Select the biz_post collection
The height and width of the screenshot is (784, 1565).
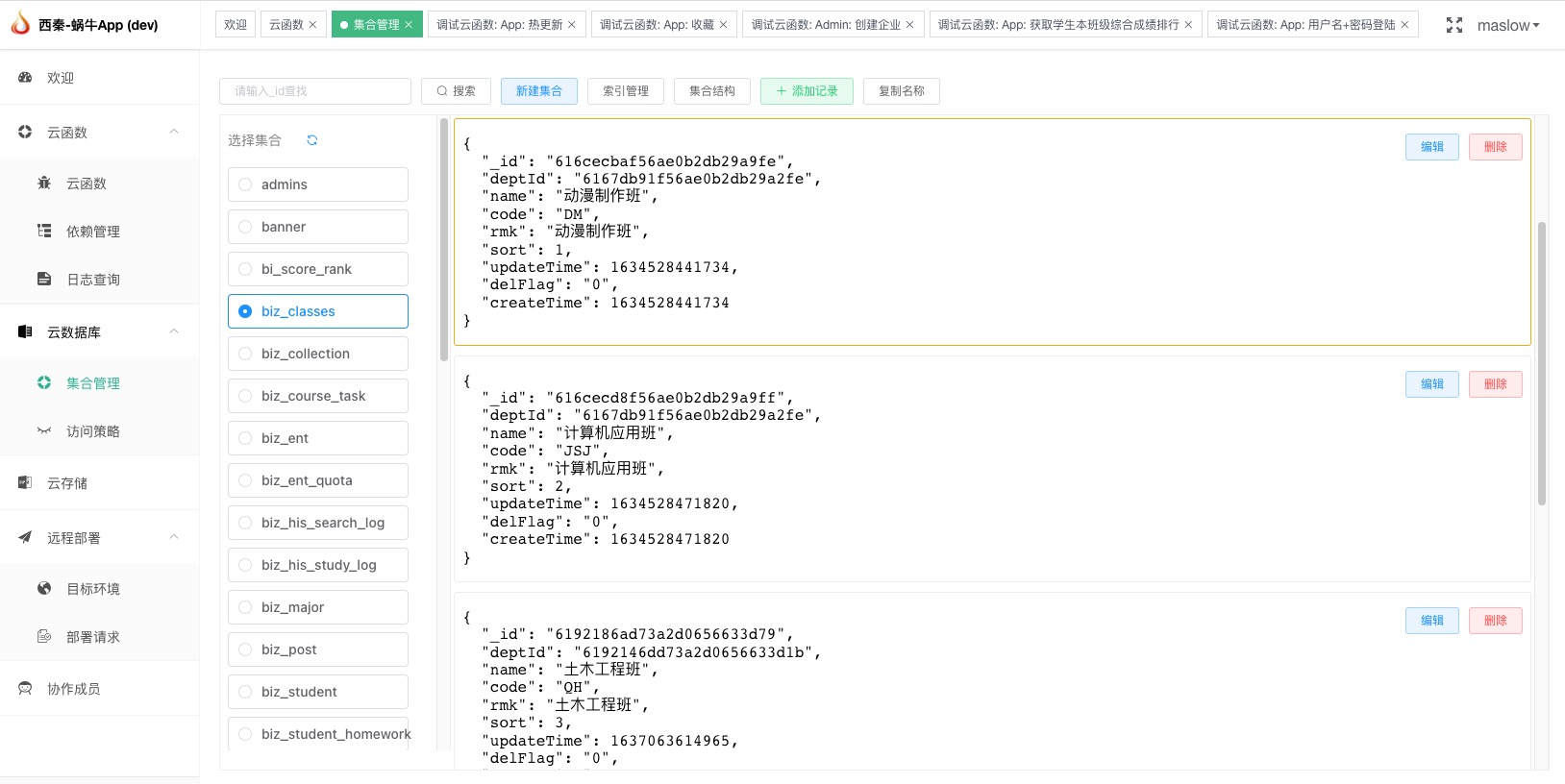click(318, 649)
